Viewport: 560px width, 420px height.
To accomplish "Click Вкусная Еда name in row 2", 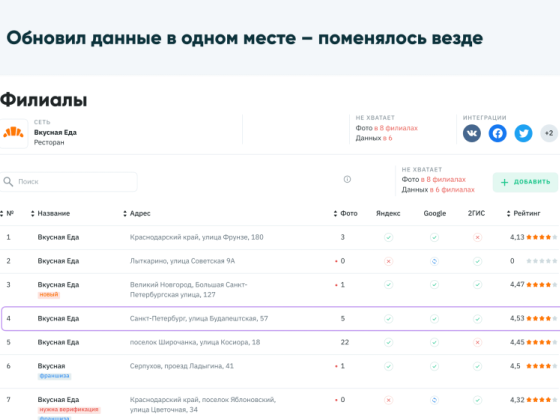I will coord(58,261).
